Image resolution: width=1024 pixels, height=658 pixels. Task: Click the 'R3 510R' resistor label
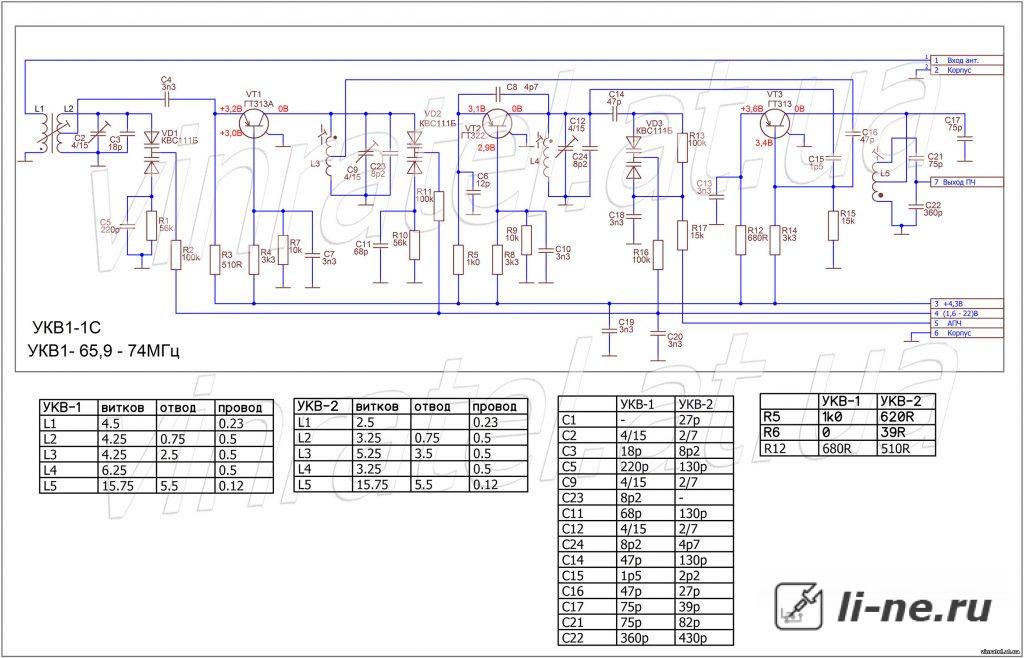[231, 260]
